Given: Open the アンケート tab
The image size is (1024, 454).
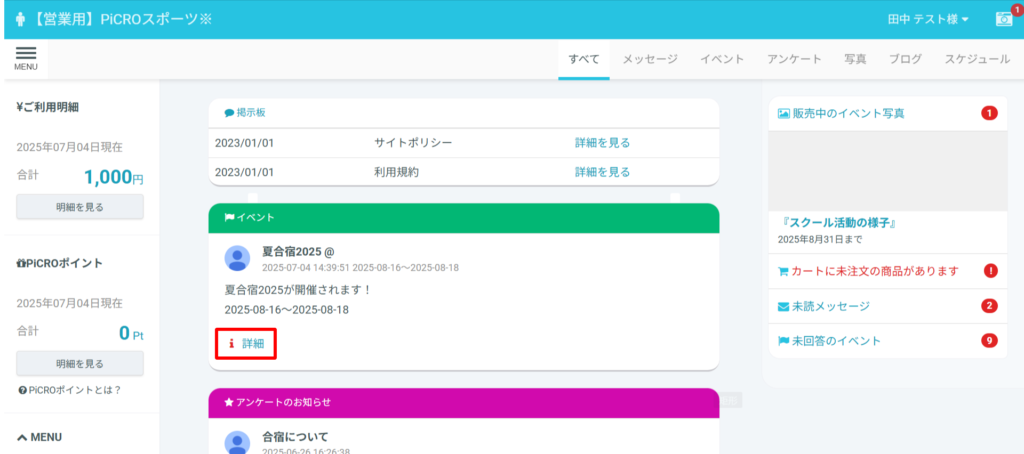Looking at the screenshot, I should click(794, 59).
